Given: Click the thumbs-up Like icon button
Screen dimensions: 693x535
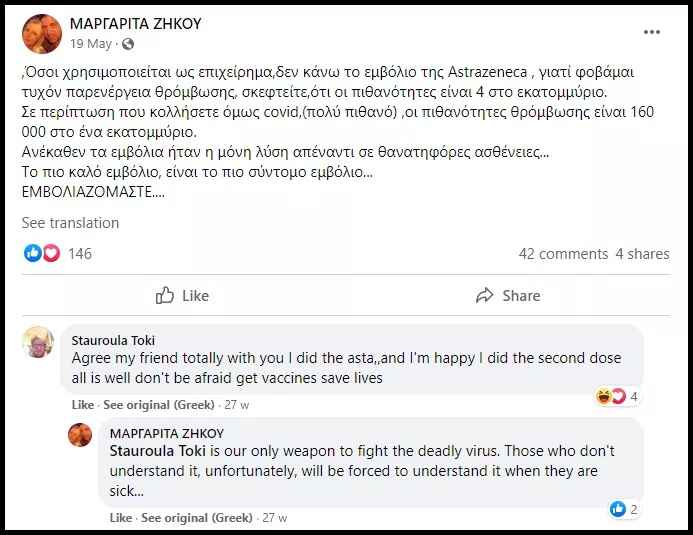Looking at the screenshot, I should point(166,296).
